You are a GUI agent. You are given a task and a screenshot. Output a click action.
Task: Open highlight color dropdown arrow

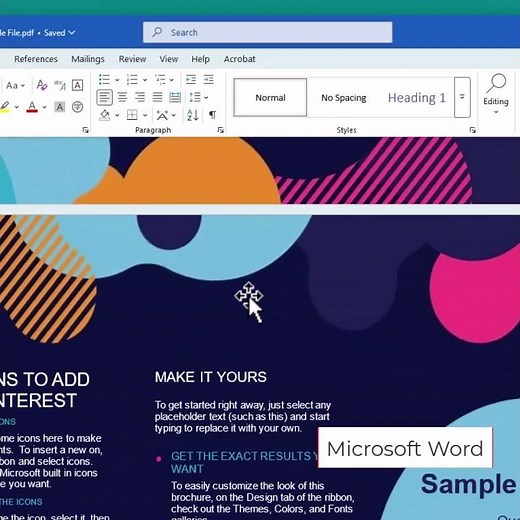[x=16, y=107]
